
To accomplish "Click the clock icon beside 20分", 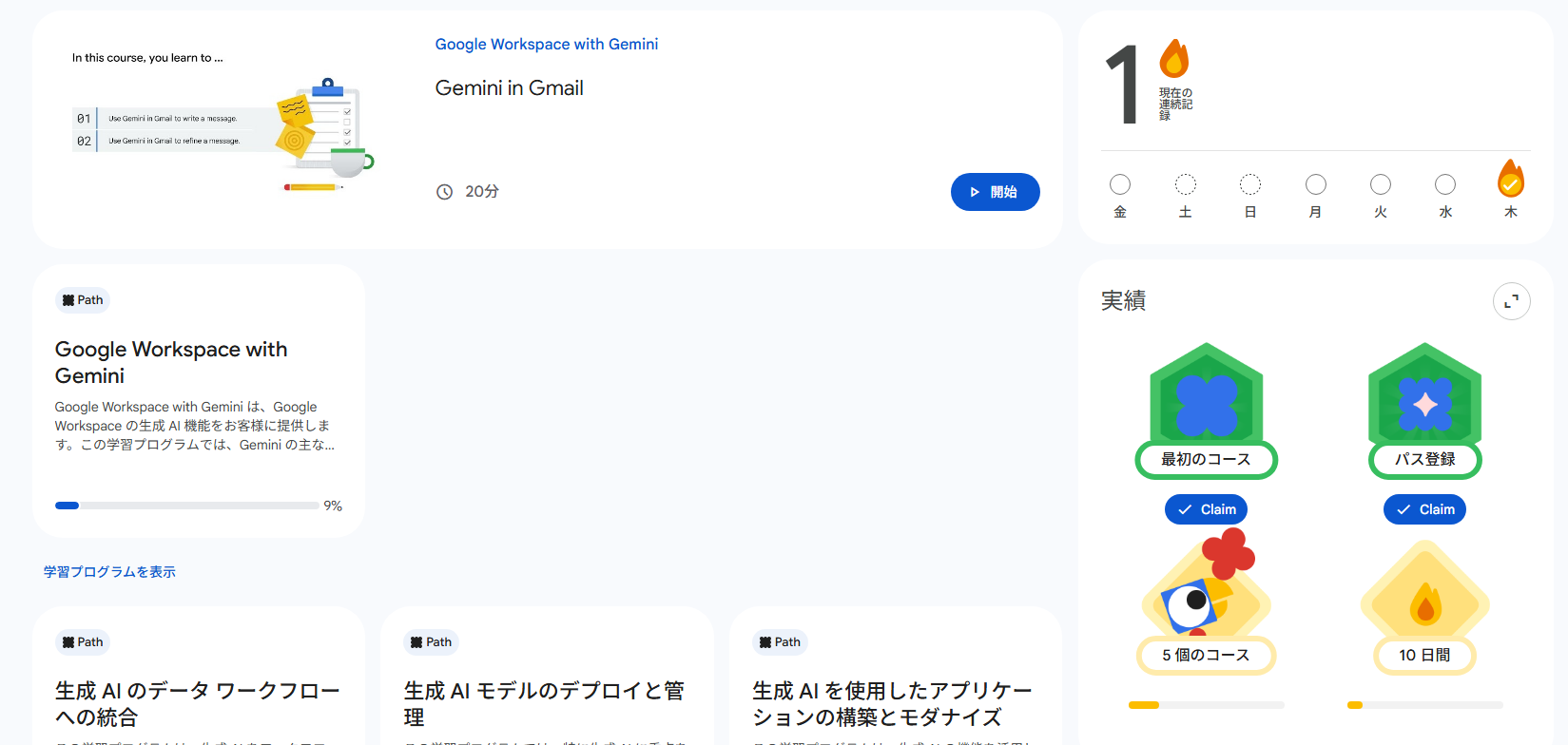I will click(x=444, y=192).
